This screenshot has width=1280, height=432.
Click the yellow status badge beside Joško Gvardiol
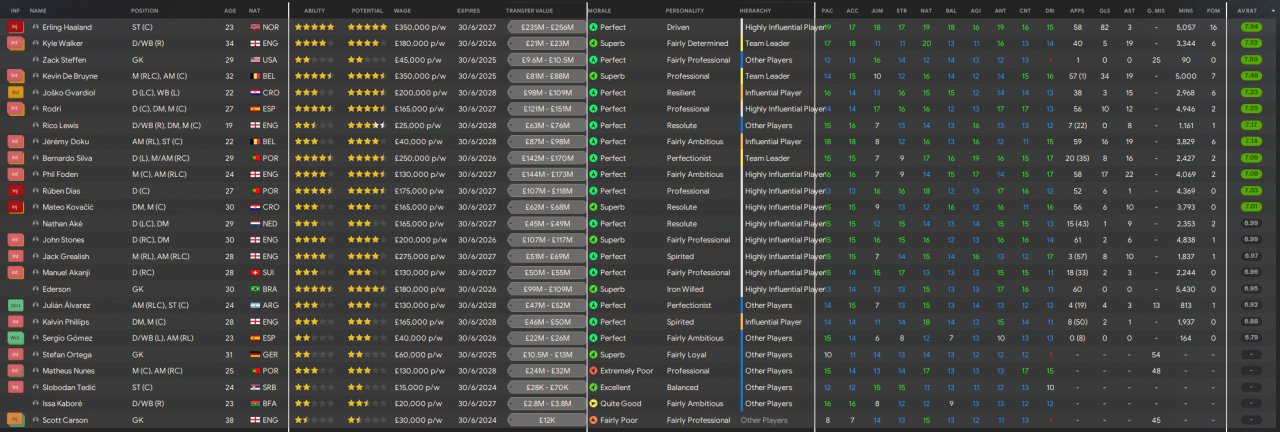click(x=15, y=92)
